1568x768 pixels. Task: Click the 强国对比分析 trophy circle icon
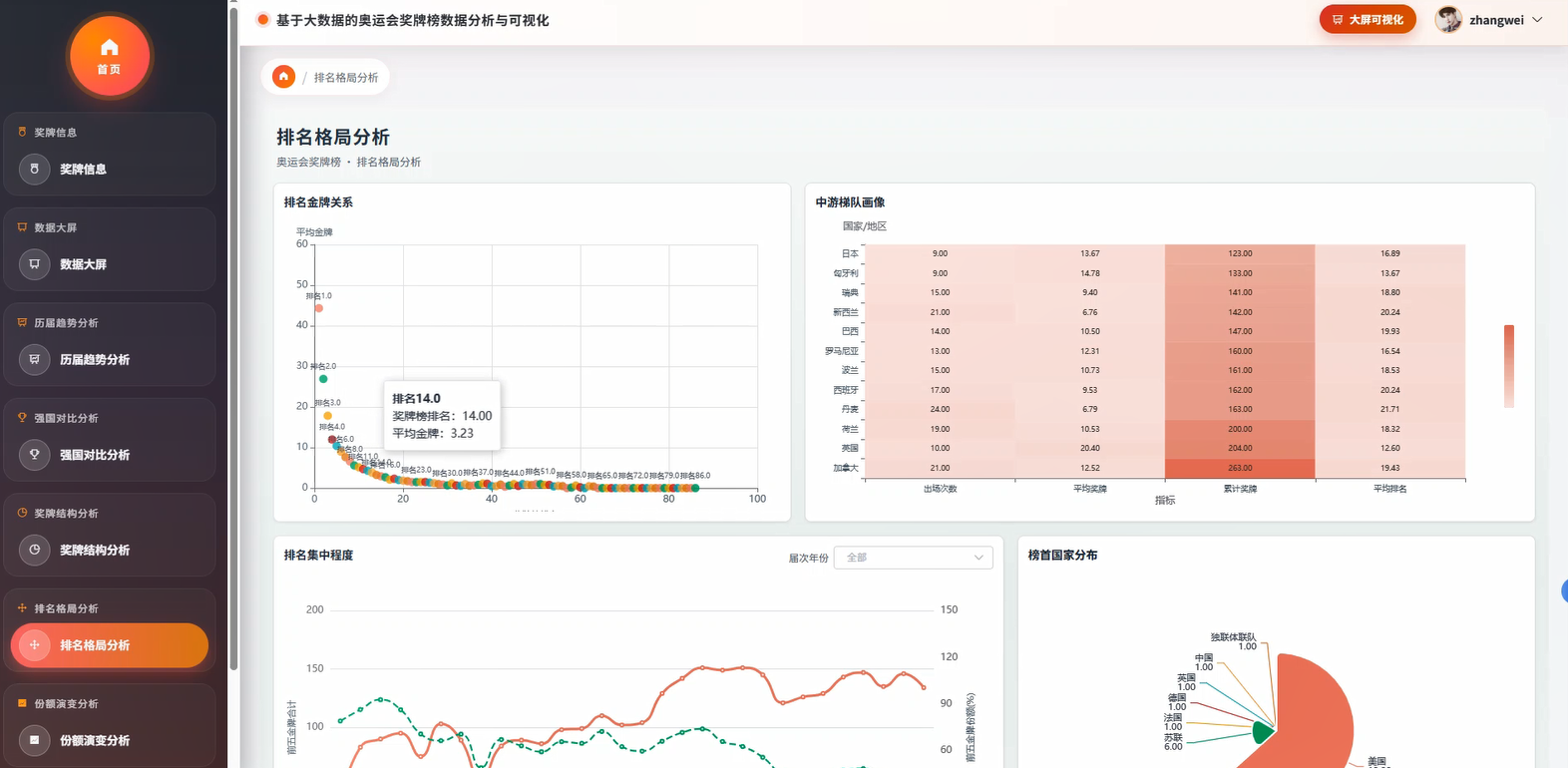(x=34, y=455)
